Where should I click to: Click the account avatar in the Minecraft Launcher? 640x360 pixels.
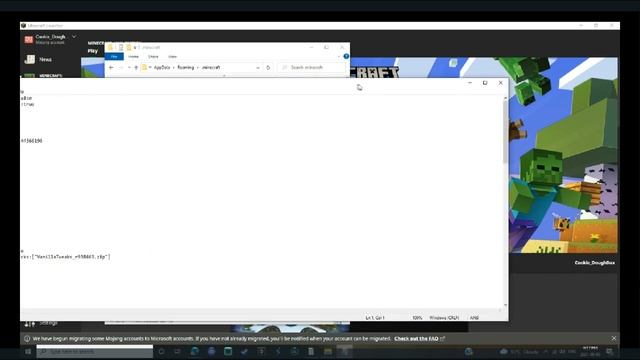tap(29, 40)
